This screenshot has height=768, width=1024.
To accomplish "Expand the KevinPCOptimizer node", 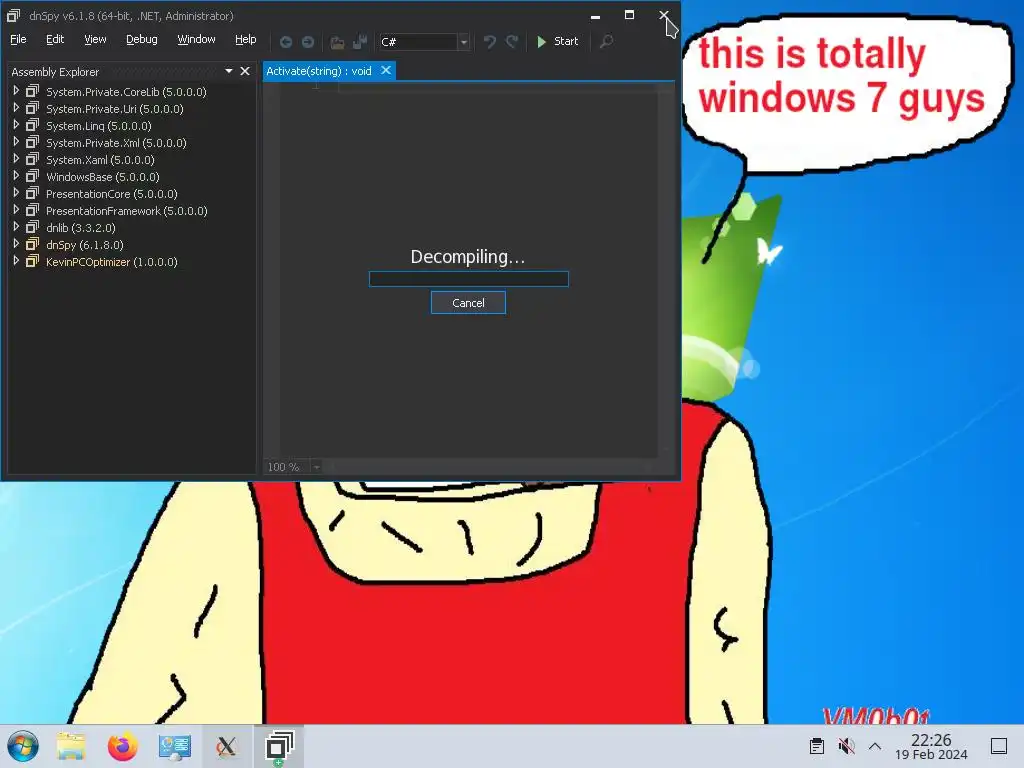I will tap(16, 261).
